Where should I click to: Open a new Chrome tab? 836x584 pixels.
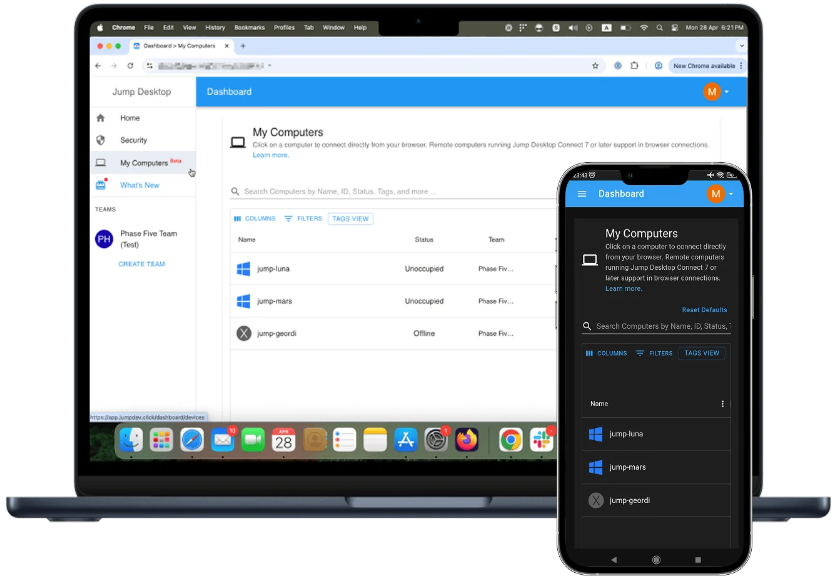[x=243, y=46]
